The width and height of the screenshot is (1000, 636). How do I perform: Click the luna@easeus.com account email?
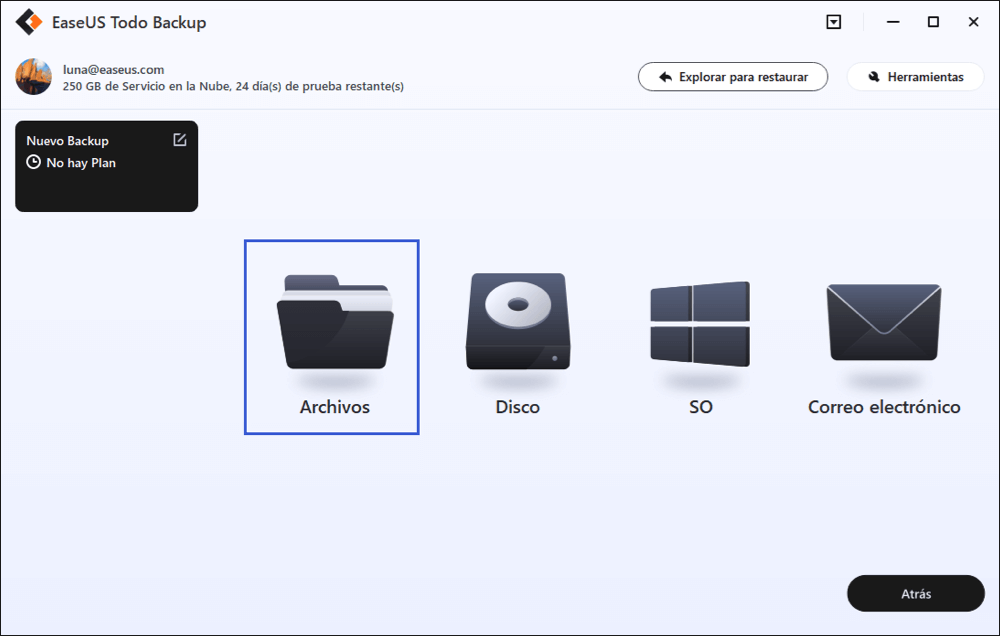114,70
